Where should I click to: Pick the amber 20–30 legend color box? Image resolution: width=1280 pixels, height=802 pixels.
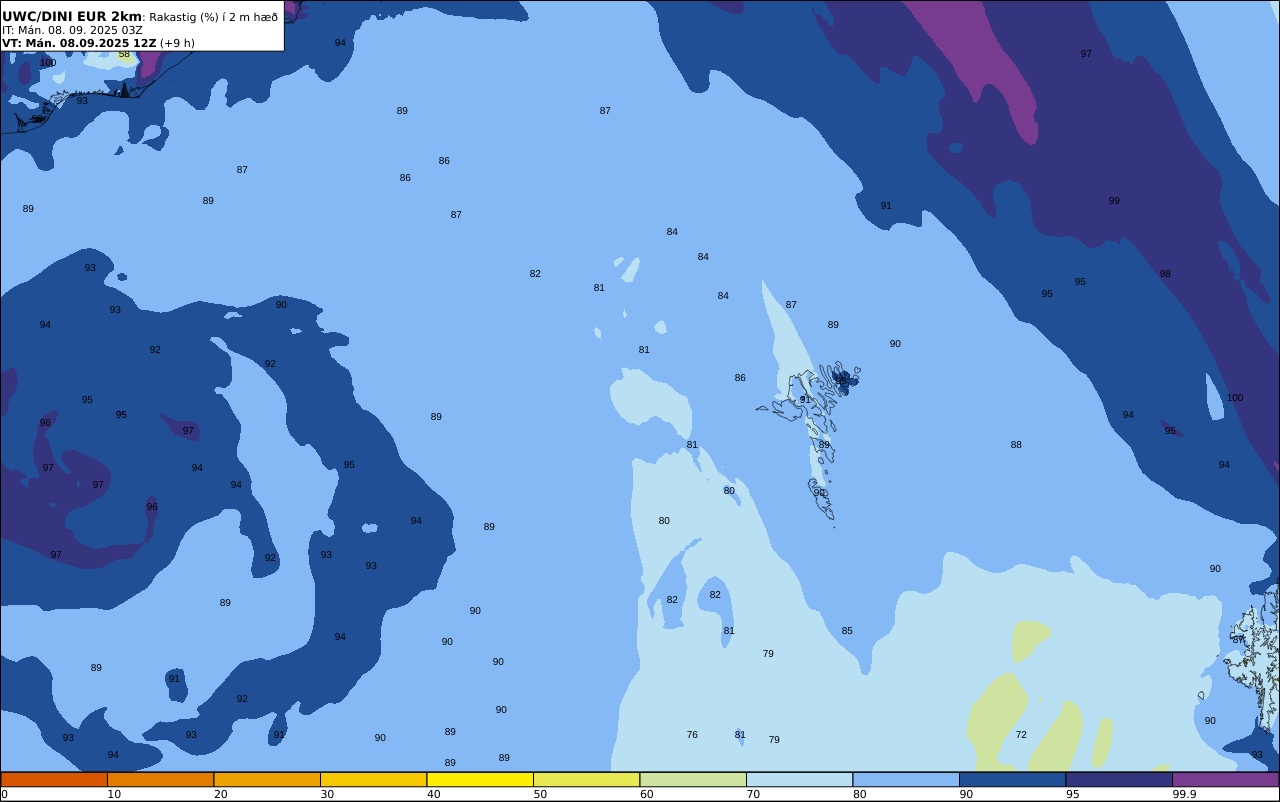[267, 779]
